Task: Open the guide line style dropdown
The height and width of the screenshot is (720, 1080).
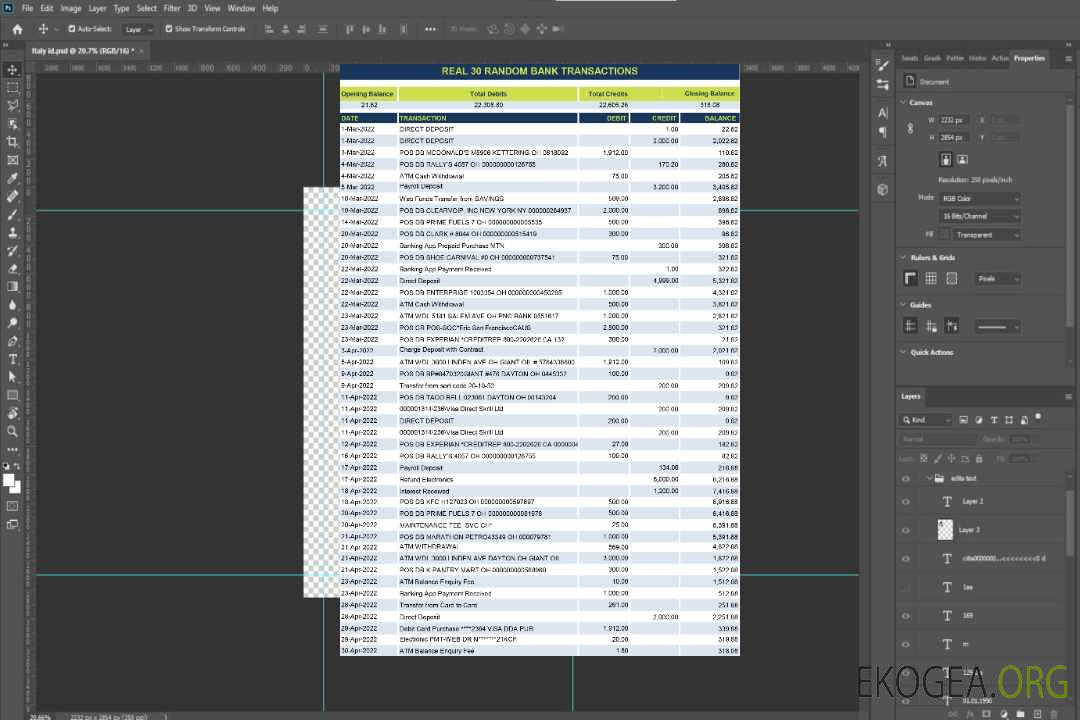Action: tap(998, 327)
